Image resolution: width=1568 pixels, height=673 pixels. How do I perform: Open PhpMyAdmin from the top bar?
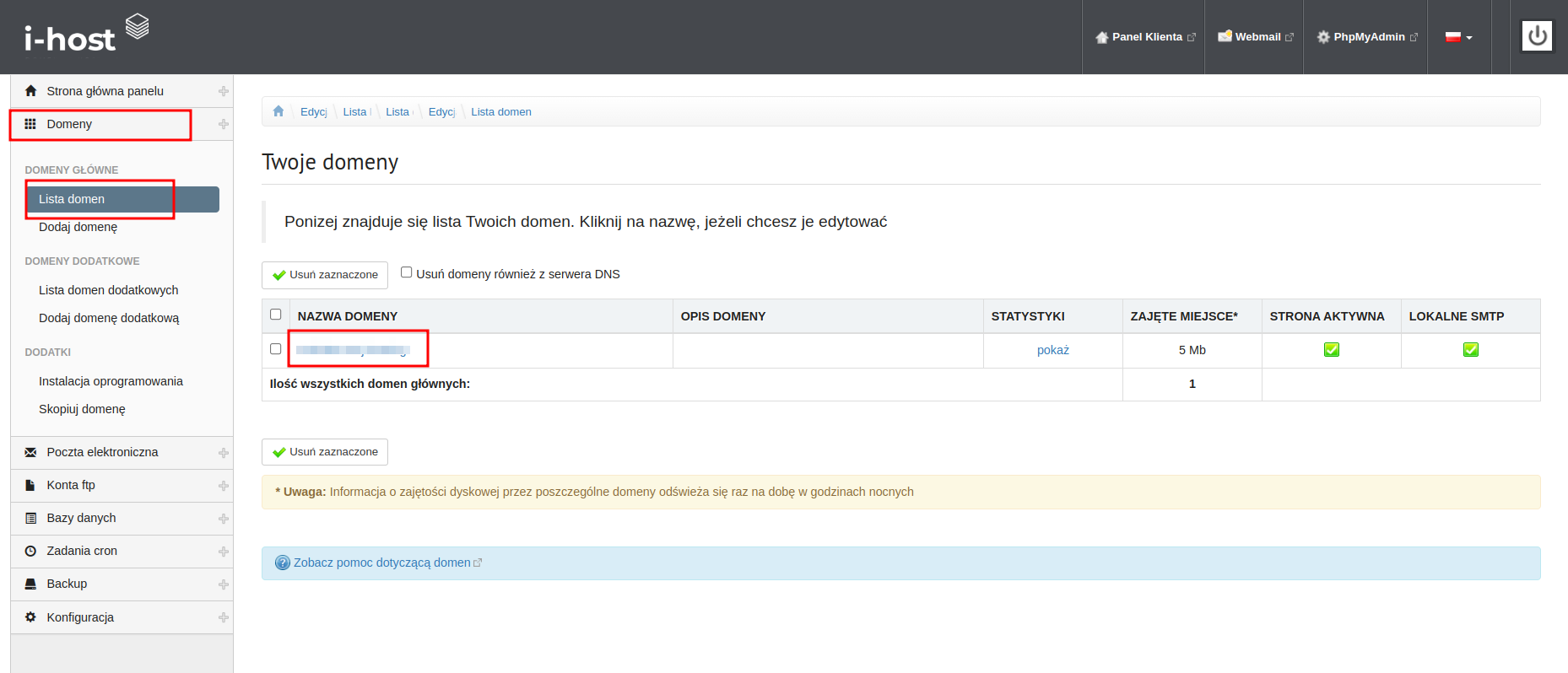[x=1367, y=37]
